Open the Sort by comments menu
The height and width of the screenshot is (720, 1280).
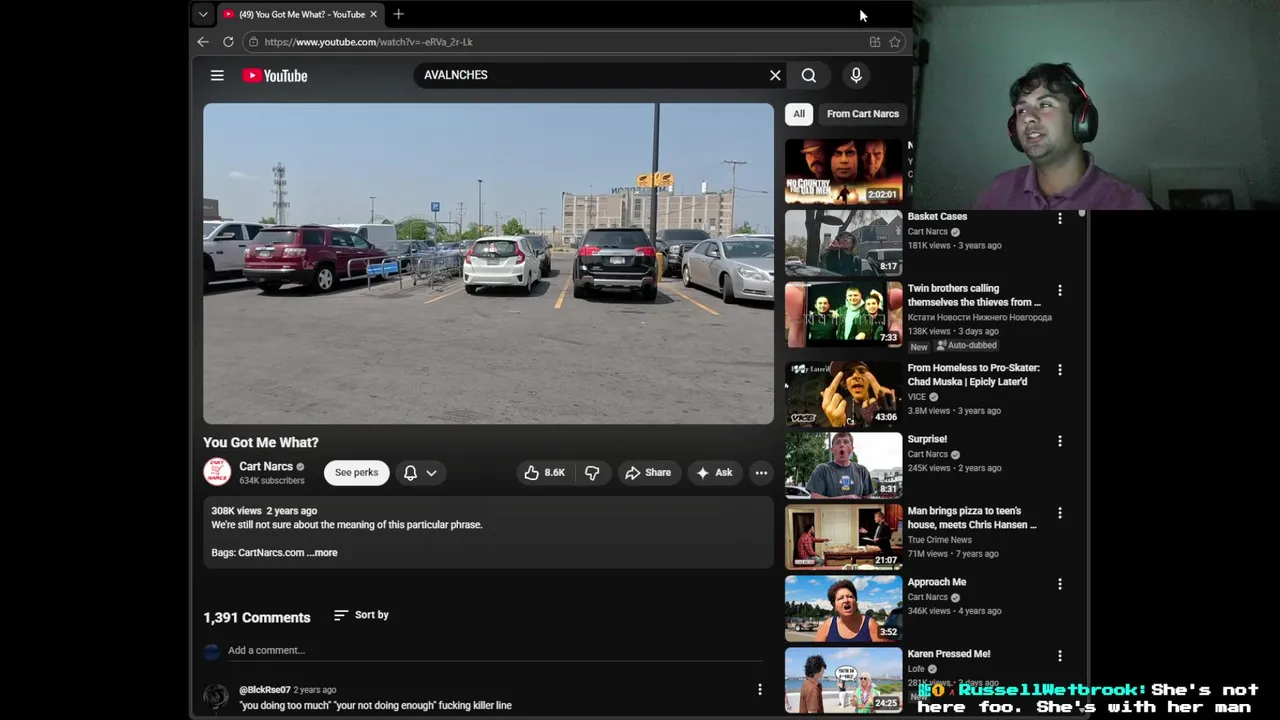coord(361,615)
